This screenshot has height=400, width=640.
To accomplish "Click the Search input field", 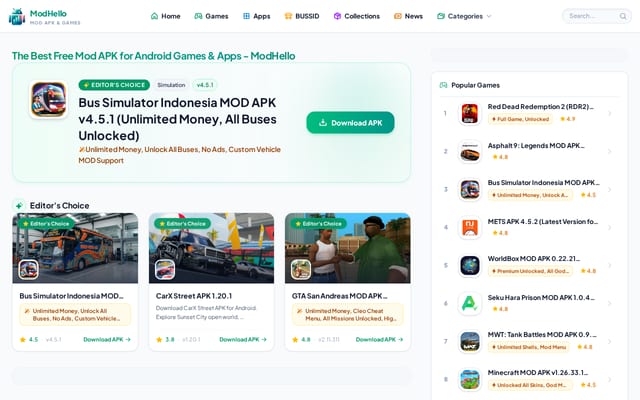I will [x=597, y=16].
